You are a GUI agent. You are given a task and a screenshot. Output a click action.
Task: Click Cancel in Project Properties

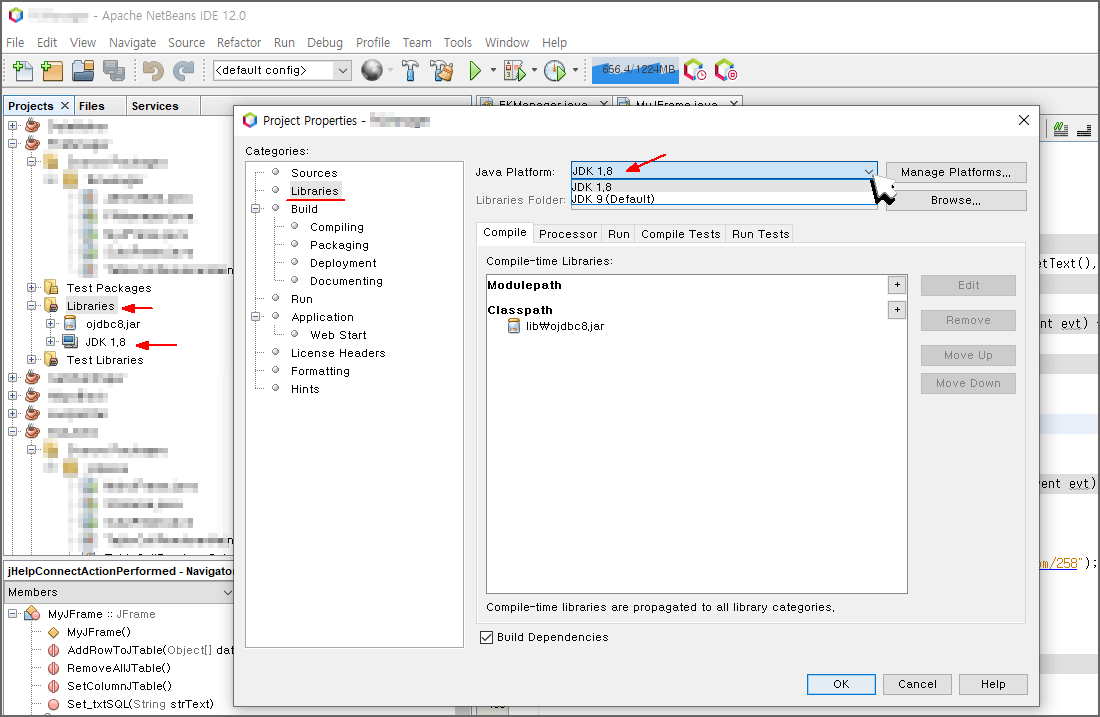[917, 684]
